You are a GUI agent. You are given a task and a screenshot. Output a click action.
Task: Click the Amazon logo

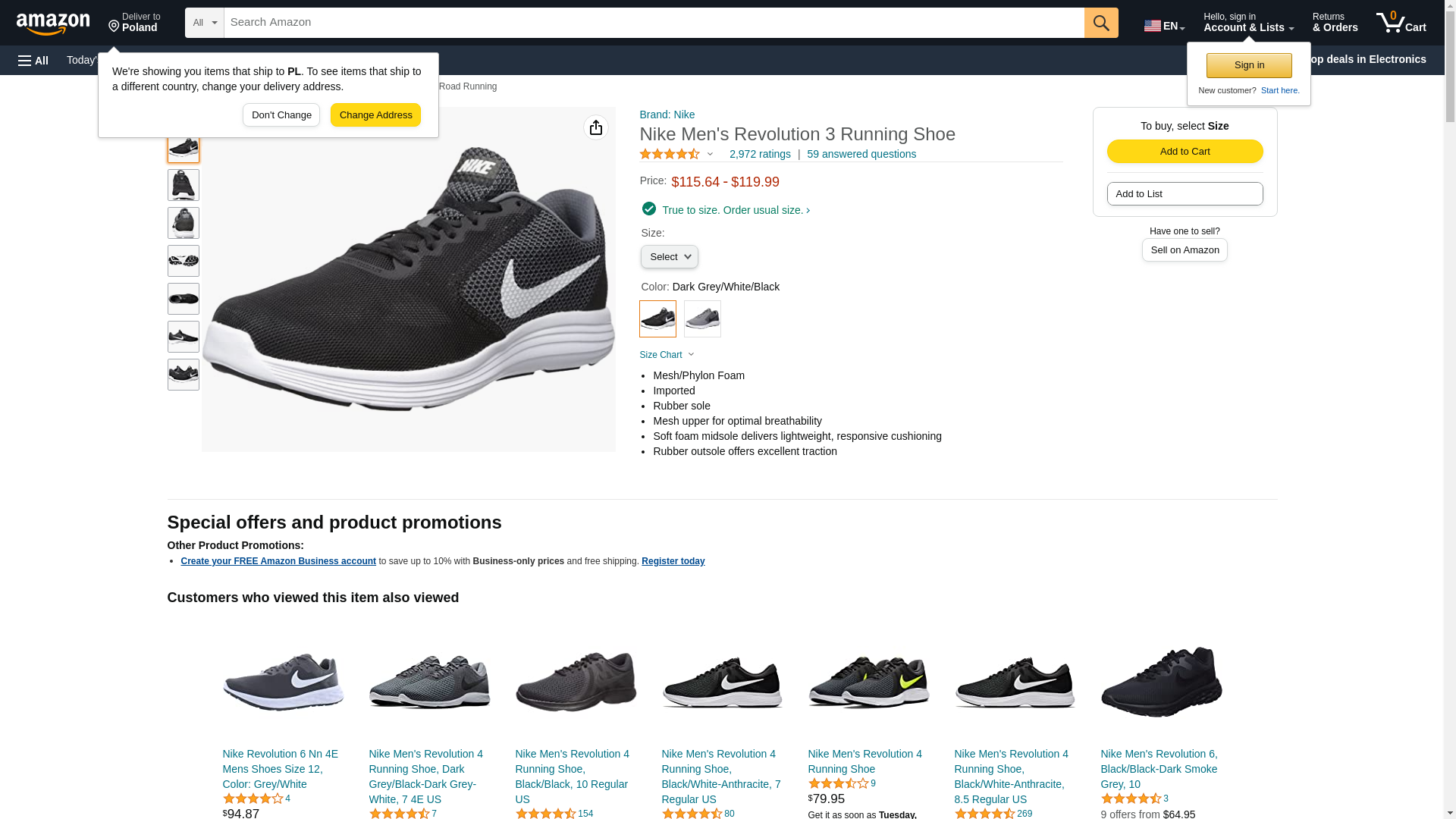[53, 24]
